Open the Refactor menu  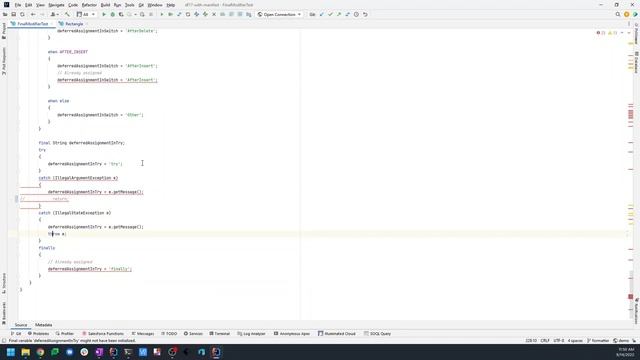[x=89, y=5]
